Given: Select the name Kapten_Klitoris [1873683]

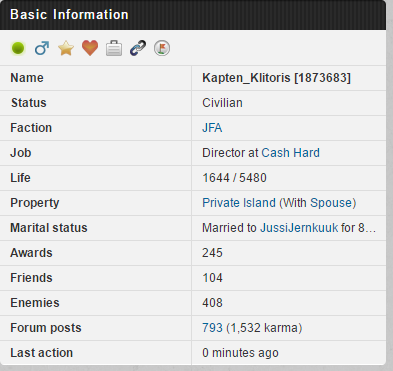Looking at the screenshot, I should [277, 78].
